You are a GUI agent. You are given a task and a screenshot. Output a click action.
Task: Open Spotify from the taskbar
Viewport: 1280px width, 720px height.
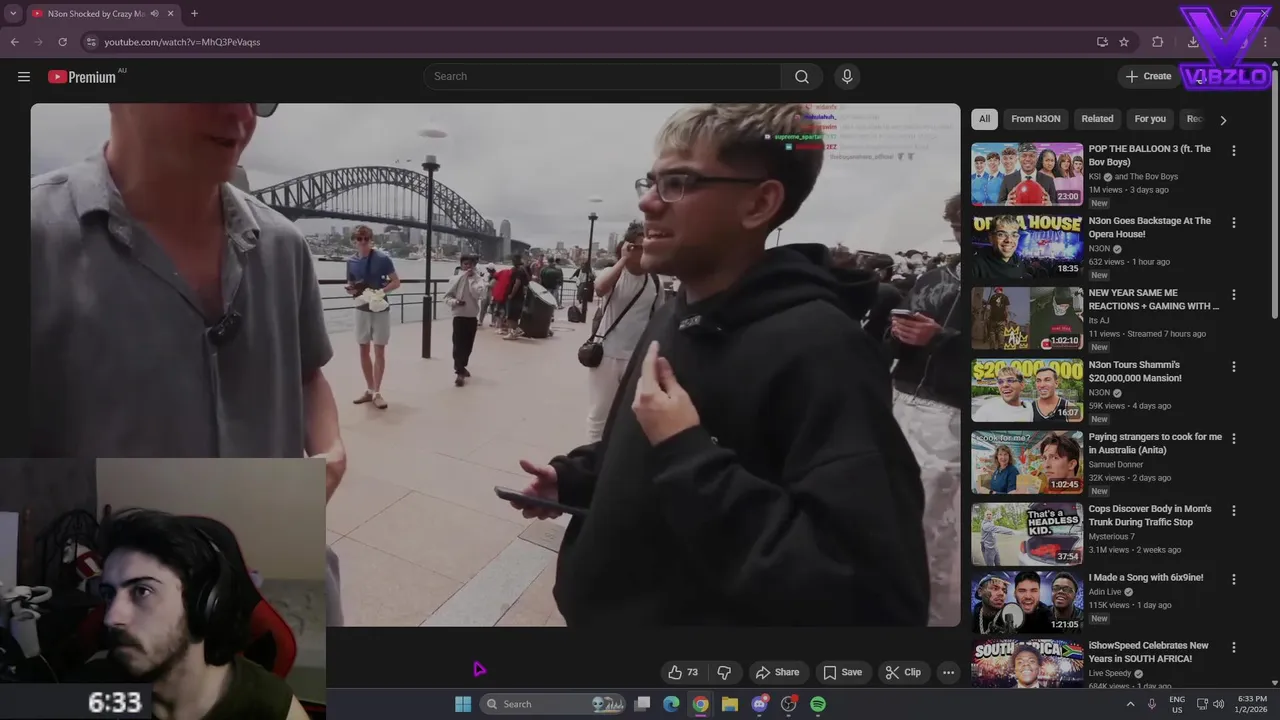pos(818,704)
